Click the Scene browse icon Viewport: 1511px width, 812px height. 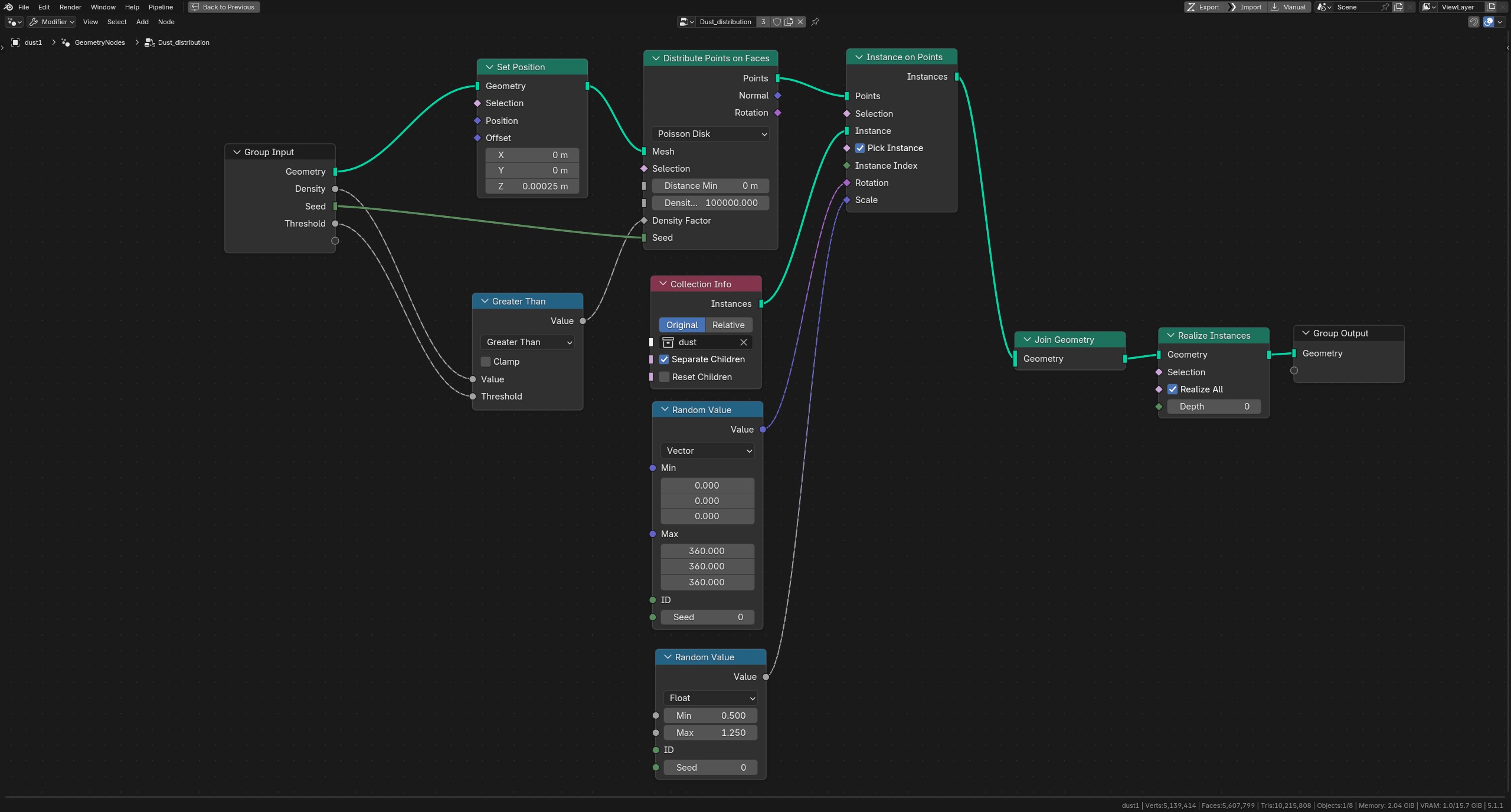pos(1324,7)
